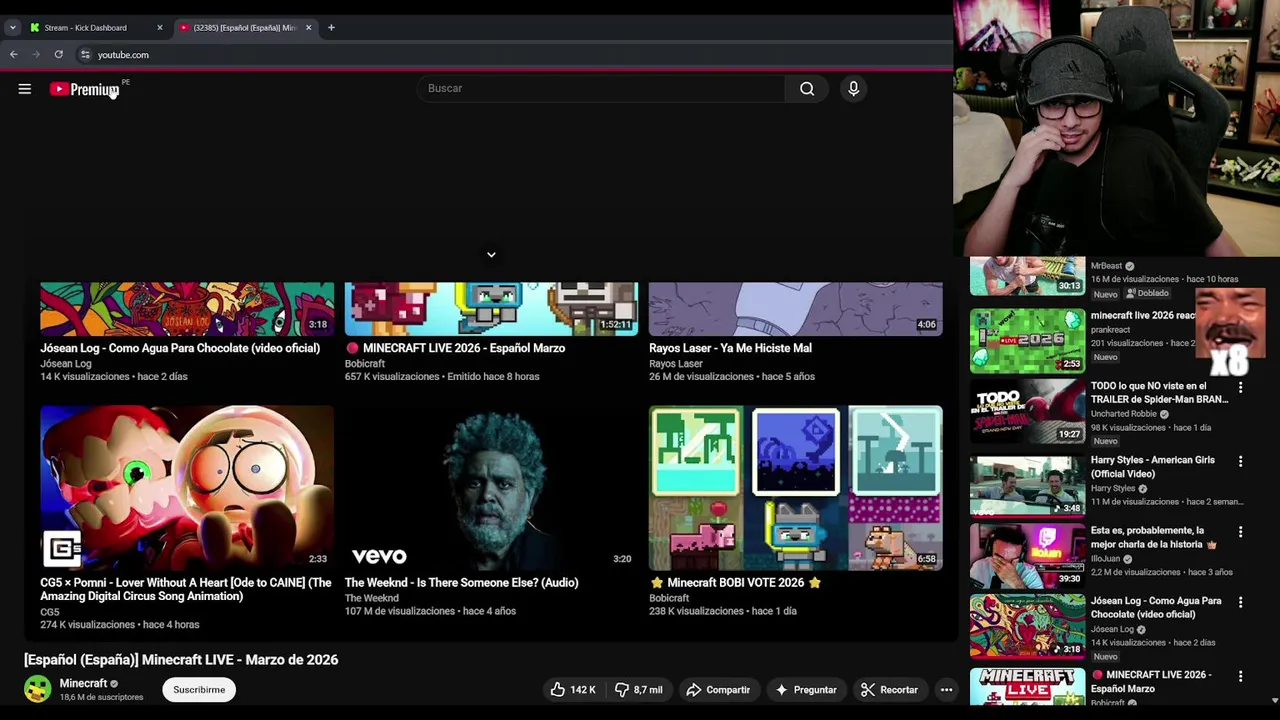Focus the Buscar search field

[600, 89]
